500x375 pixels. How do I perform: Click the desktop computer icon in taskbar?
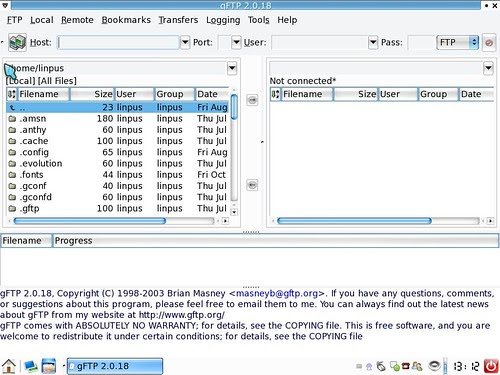click(31, 366)
